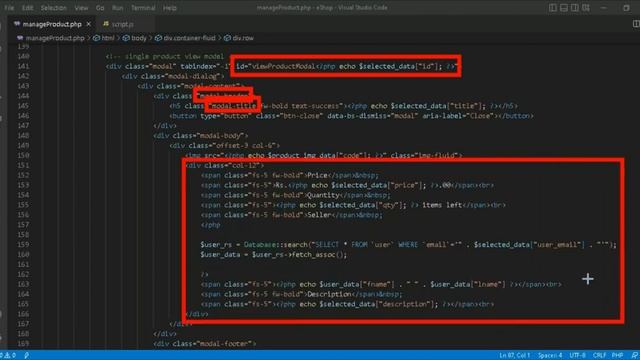The width and height of the screenshot is (640, 360).
Task: Close the manageProduct.php tab
Action: point(89,24)
